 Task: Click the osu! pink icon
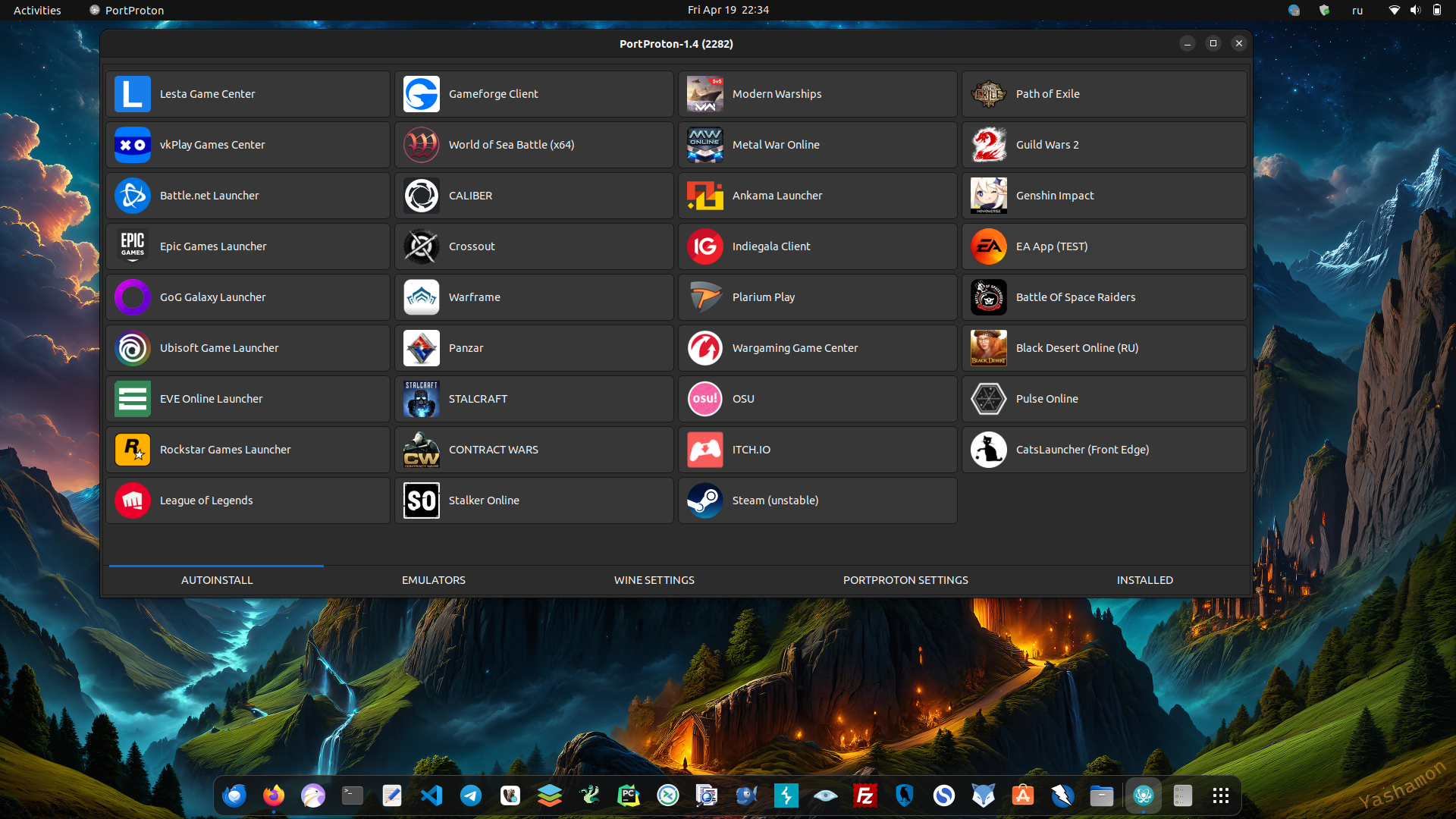[x=705, y=399]
